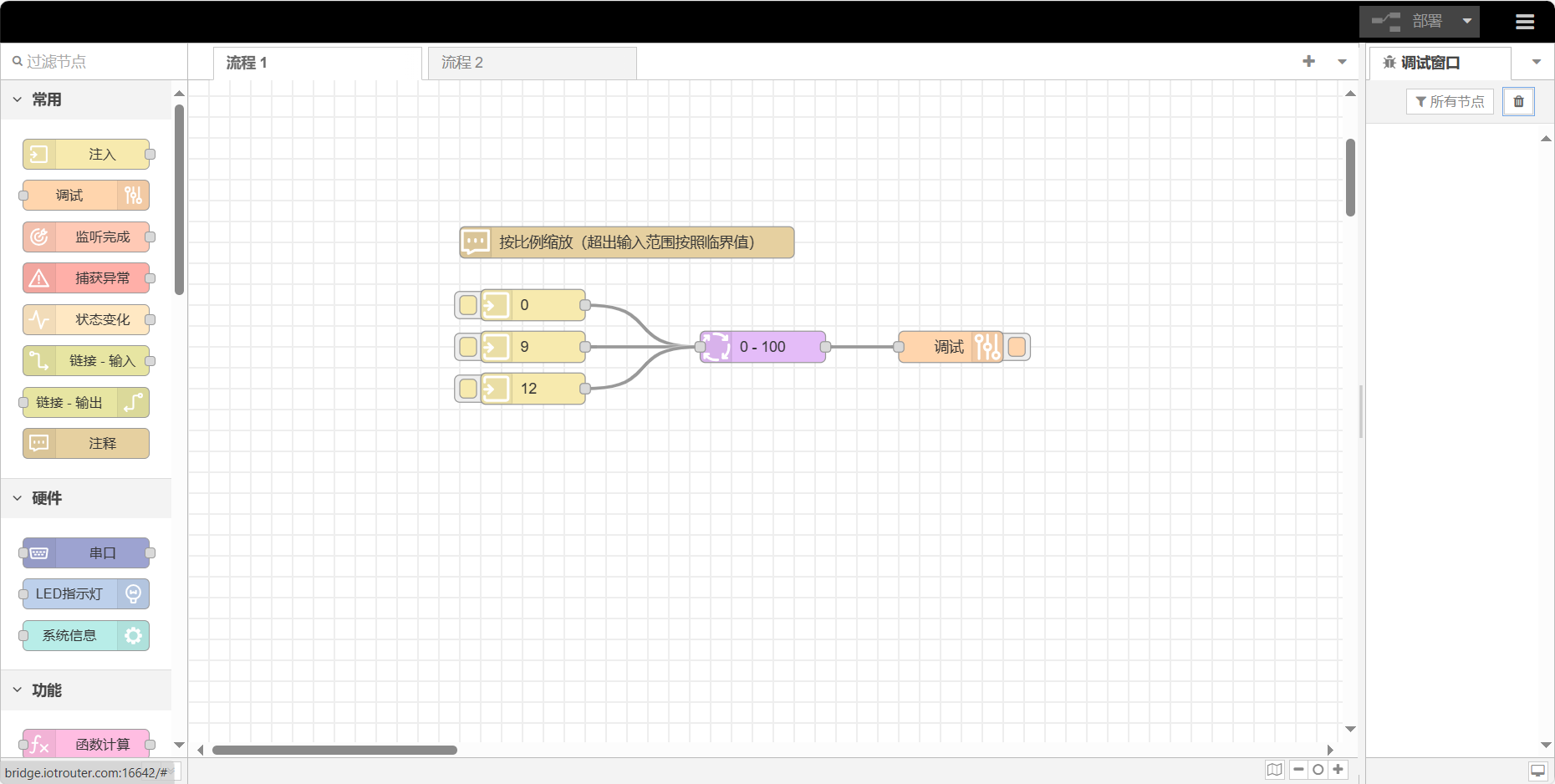Screen dimensions: 1555x784
Task: Click the add new flow plus icon
Action: [1308, 62]
